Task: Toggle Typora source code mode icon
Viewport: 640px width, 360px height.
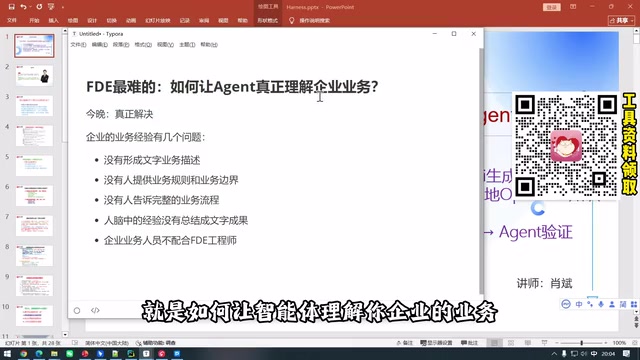Action: point(95,311)
